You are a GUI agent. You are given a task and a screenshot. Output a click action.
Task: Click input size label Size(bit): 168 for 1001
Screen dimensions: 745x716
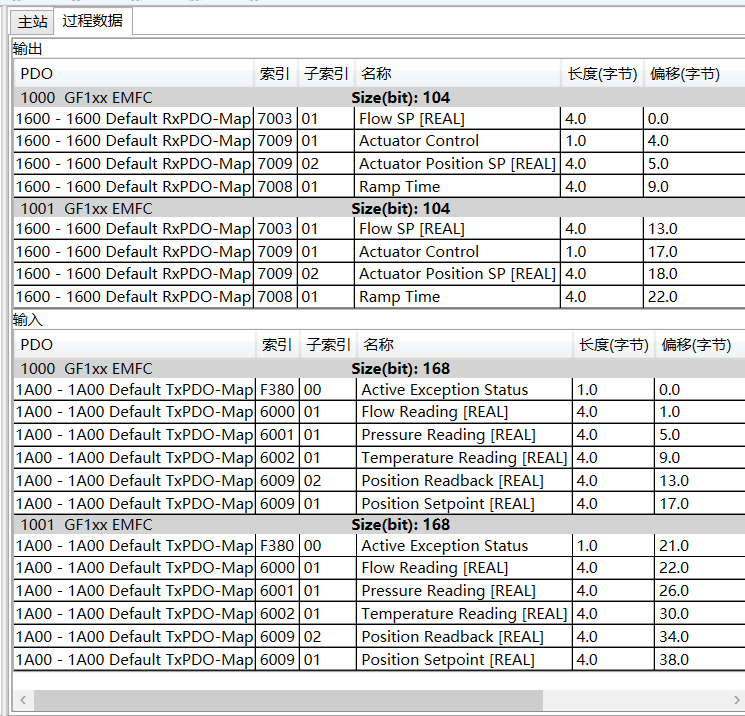coord(401,525)
